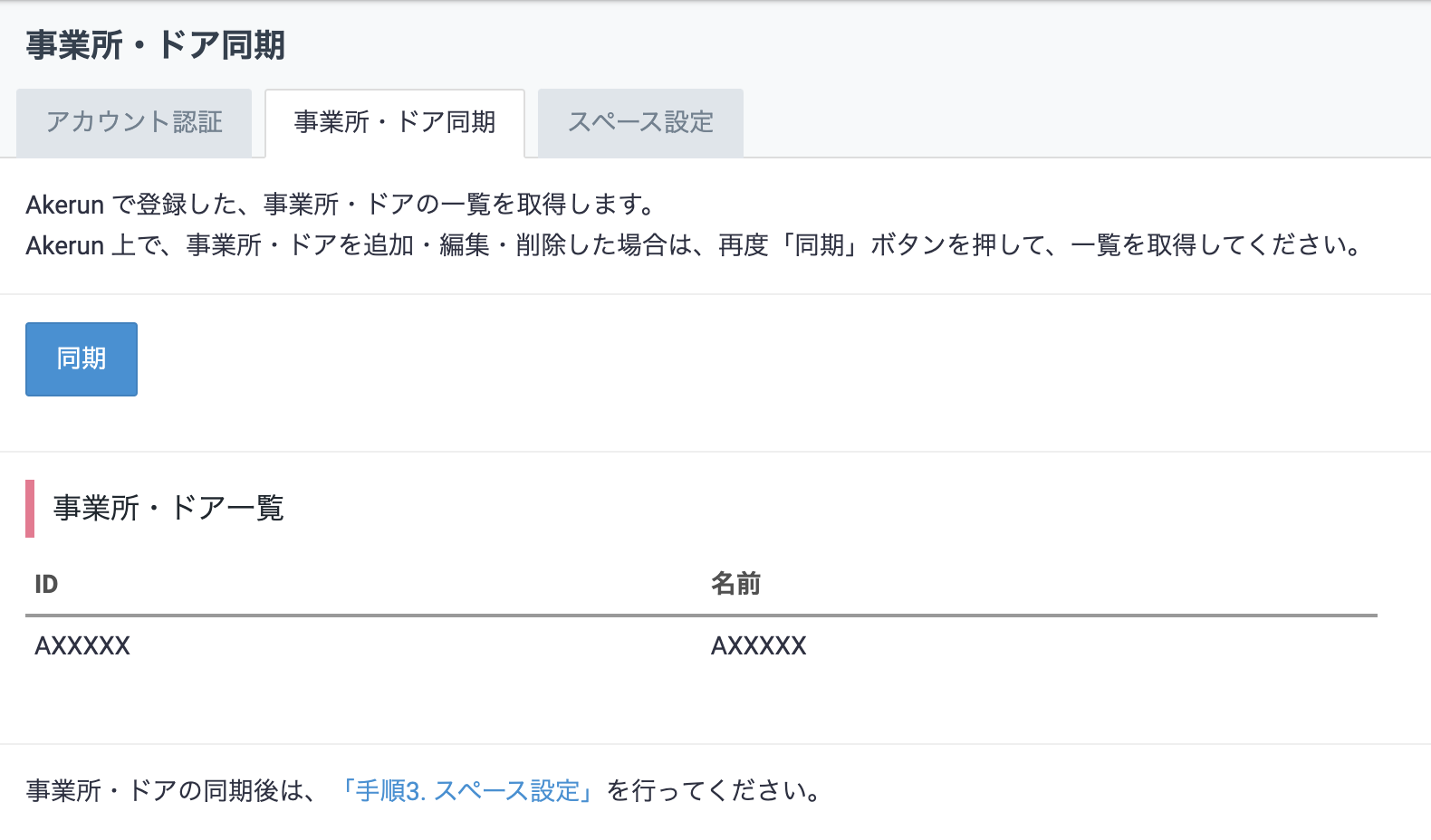Select the AXXXXX cell under ID

click(x=82, y=645)
